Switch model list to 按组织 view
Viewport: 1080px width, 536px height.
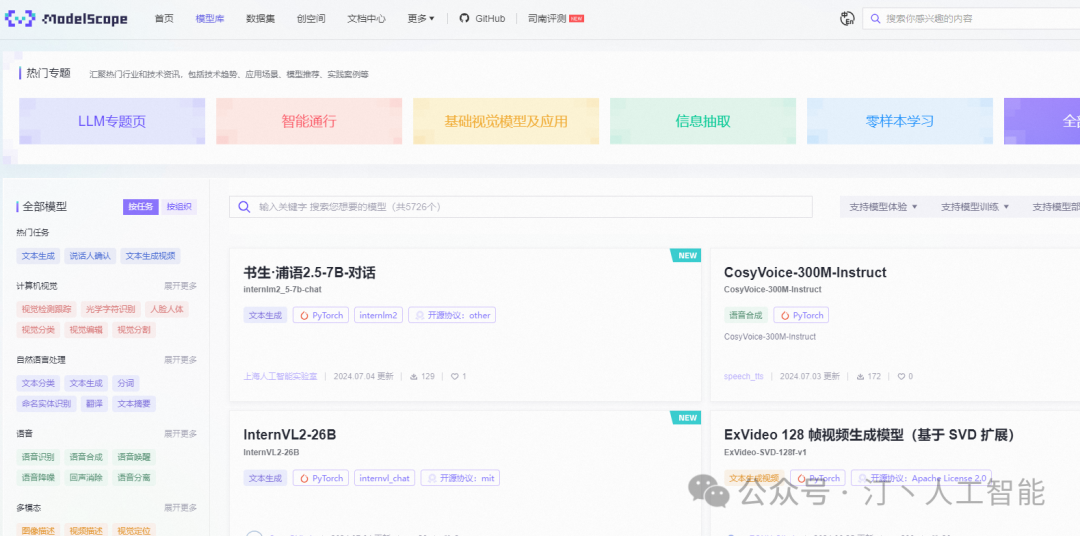coord(178,207)
